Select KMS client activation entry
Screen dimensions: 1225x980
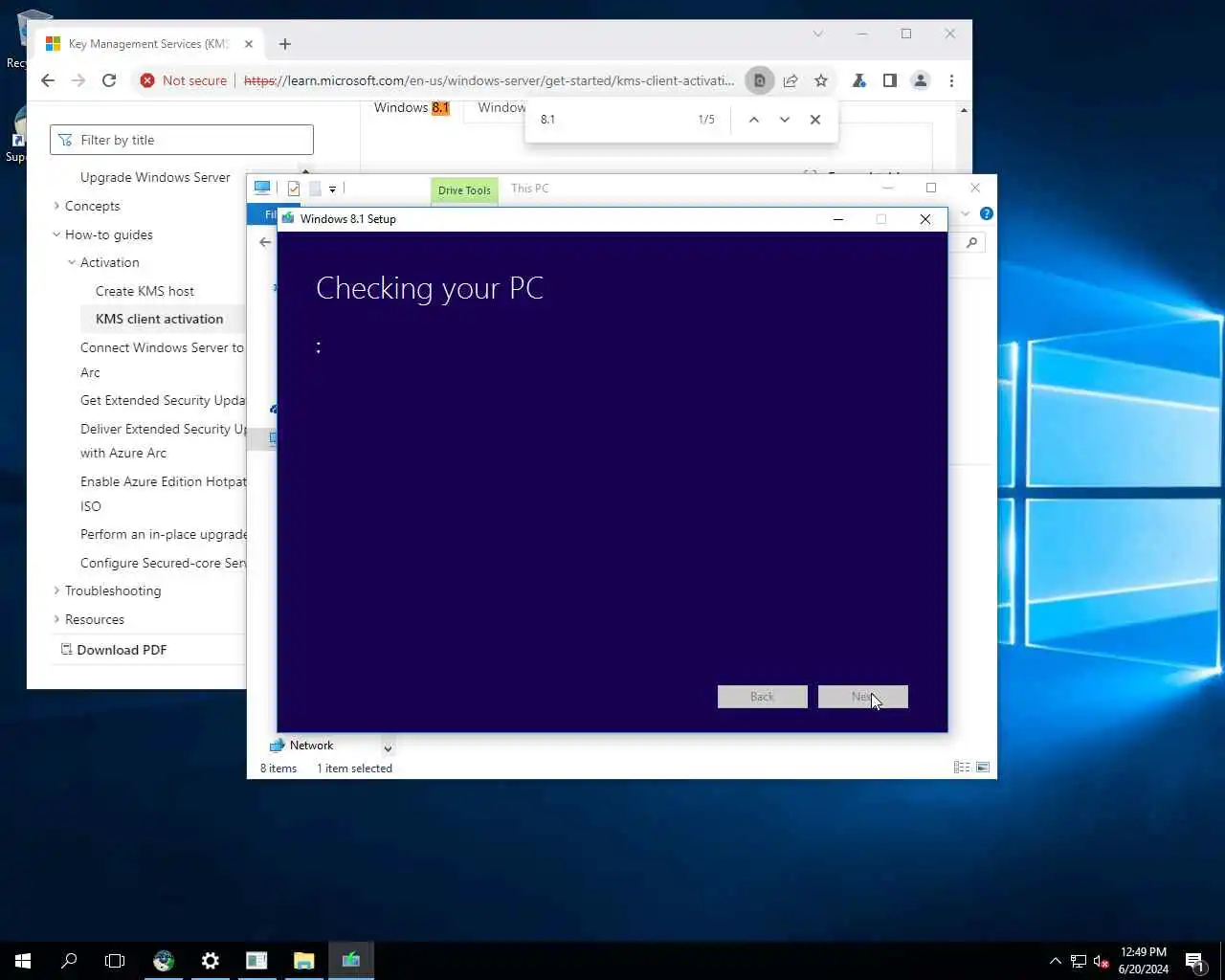[159, 319]
